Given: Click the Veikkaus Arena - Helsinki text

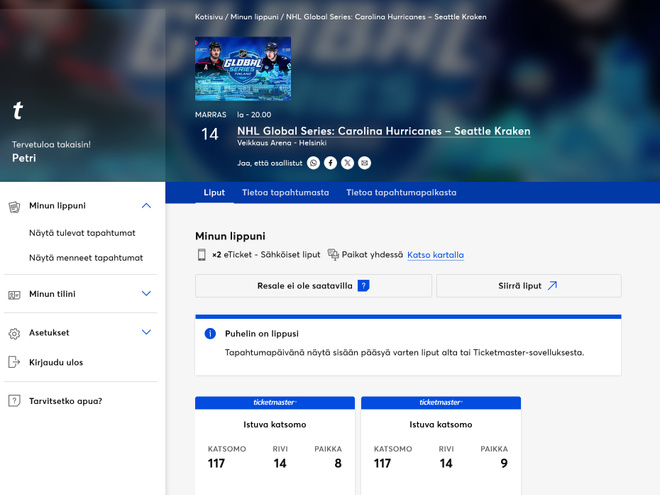Looking at the screenshot, I should tap(282, 143).
